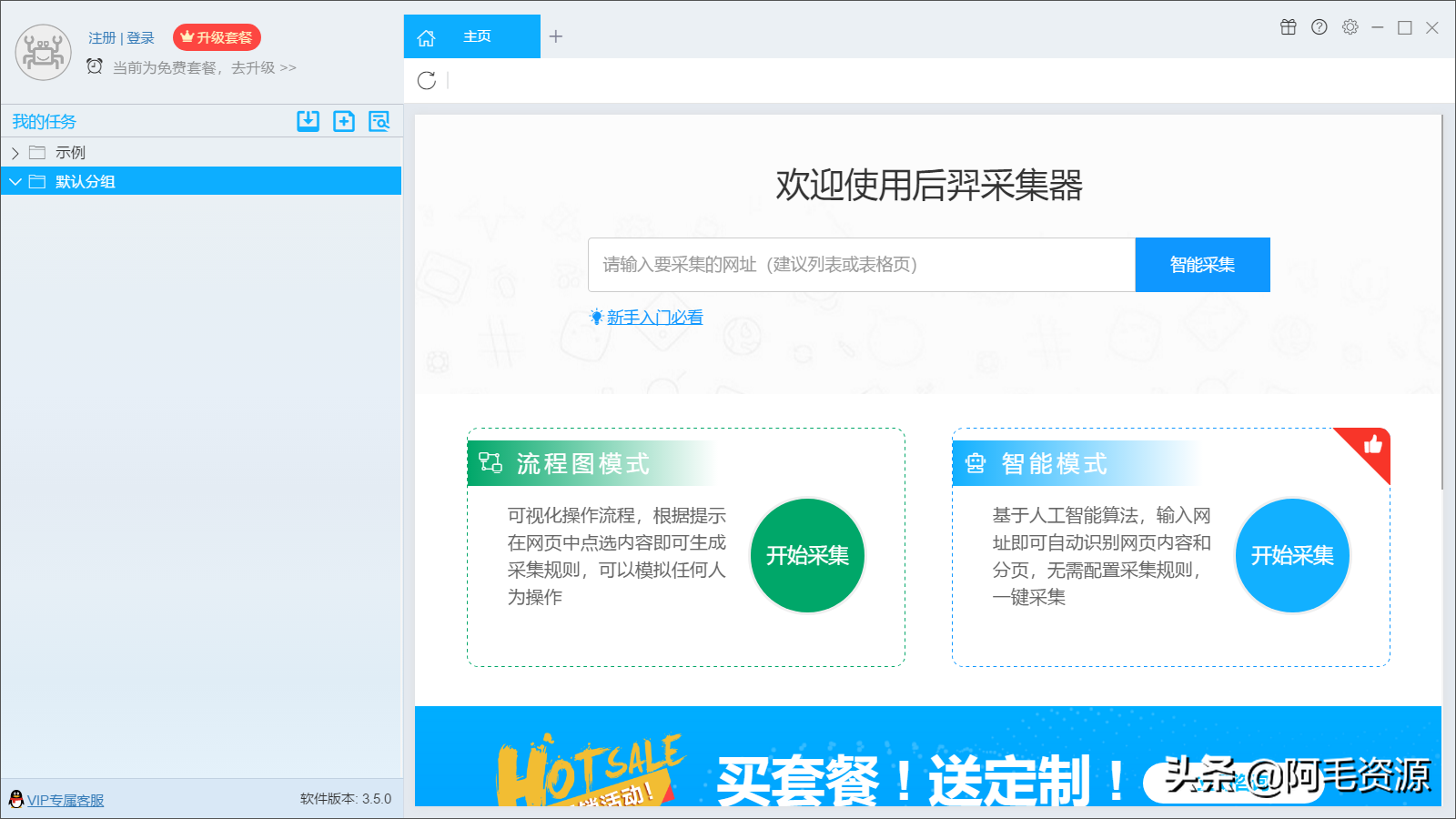Click the 流程图模式 card title

click(583, 464)
